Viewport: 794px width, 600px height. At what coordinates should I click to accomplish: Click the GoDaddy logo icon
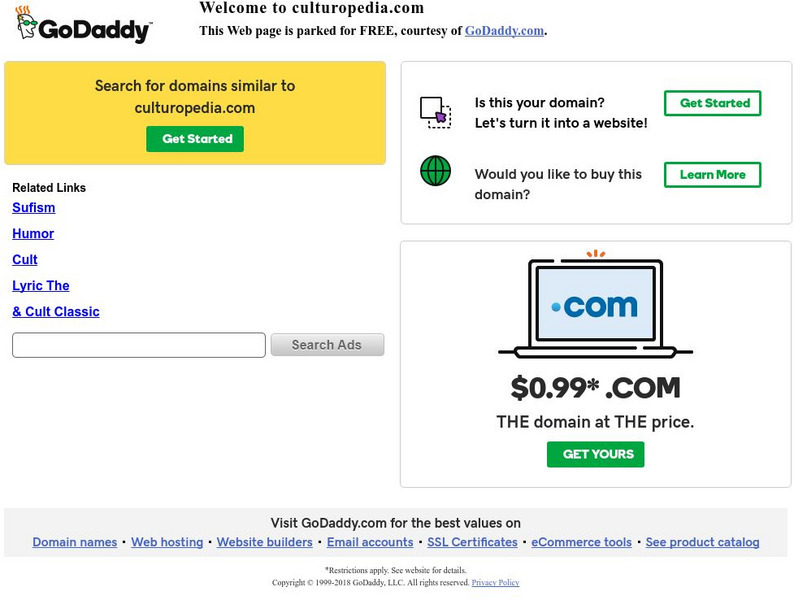click(82, 26)
